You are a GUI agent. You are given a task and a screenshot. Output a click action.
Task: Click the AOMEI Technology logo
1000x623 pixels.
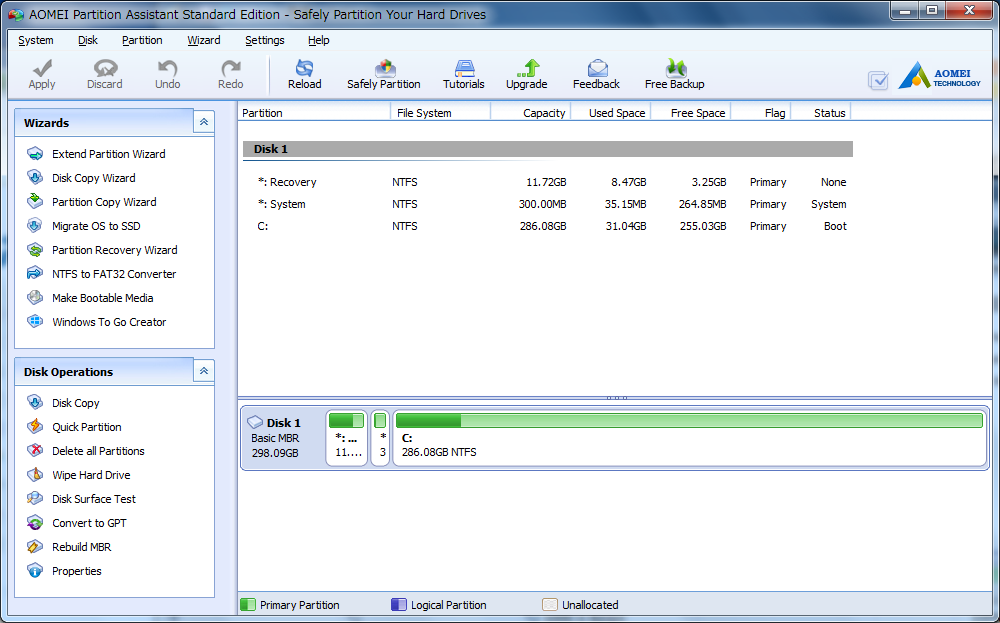(x=939, y=75)
